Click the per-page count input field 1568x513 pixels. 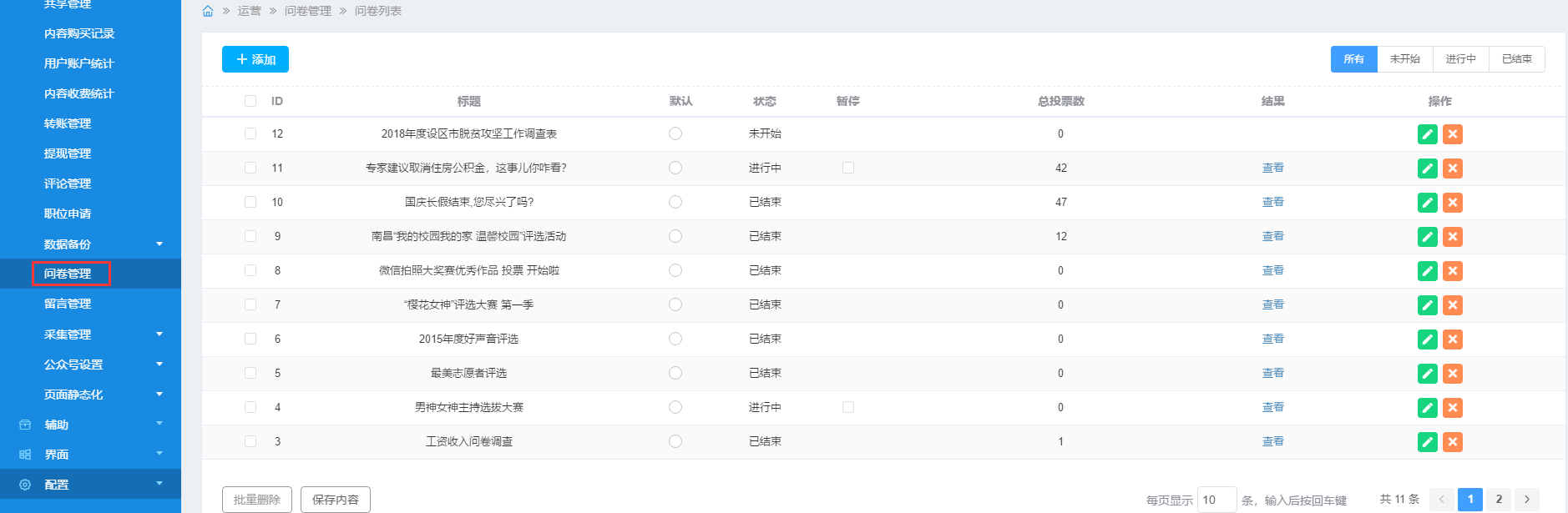[x=1216, y=500]
